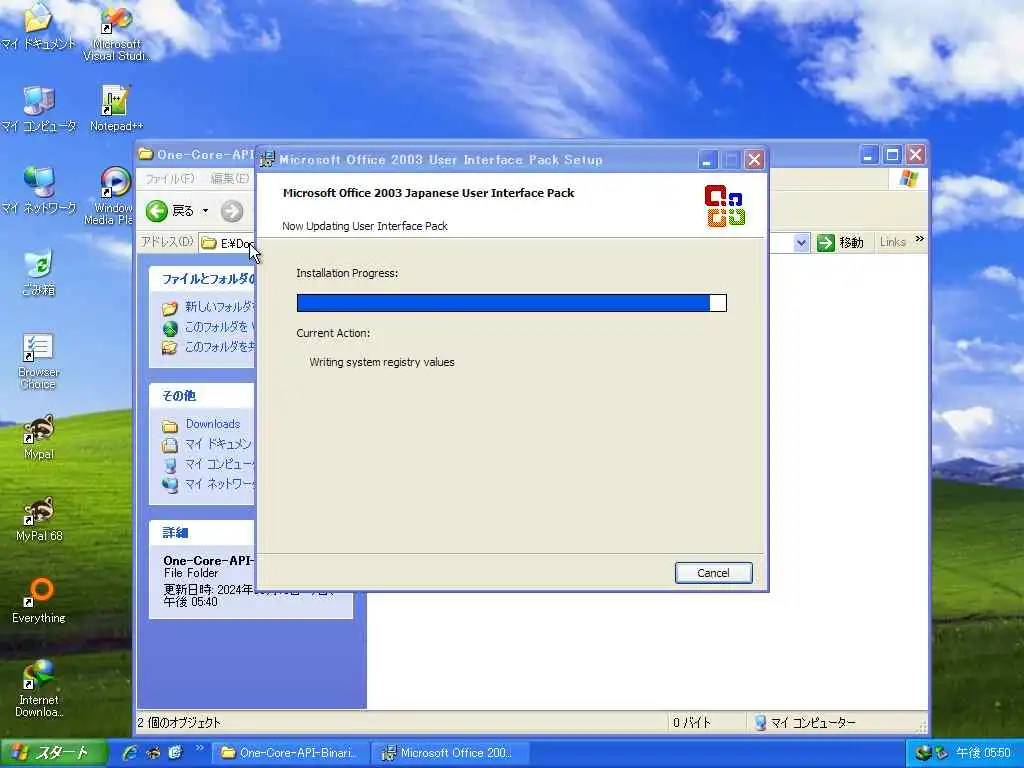Click the status bar My Computer zone
This screenshot has width=1024, height=768.
[836, 722]
